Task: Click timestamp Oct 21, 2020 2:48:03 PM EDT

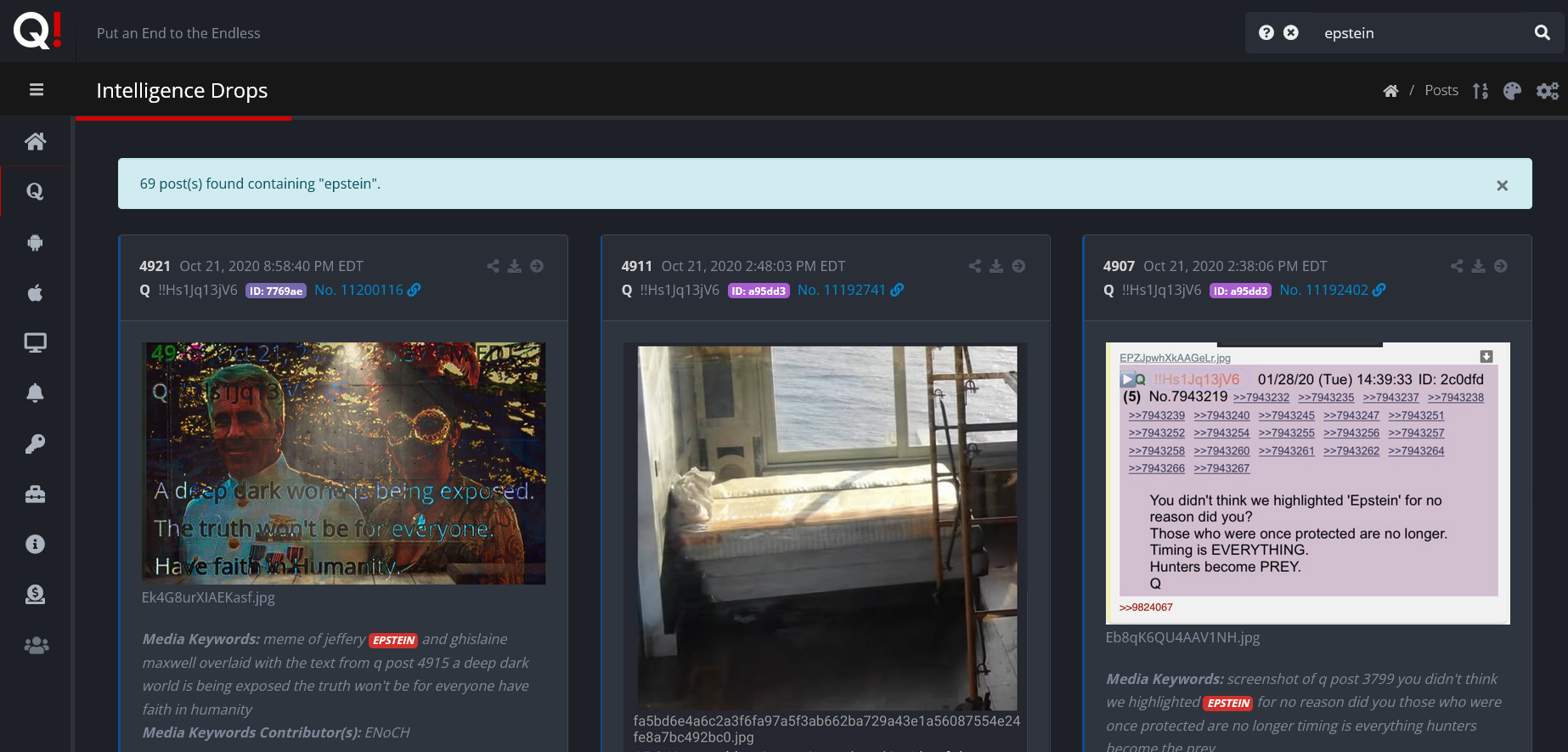Action: pyautogui.click(x=753, y=266)
